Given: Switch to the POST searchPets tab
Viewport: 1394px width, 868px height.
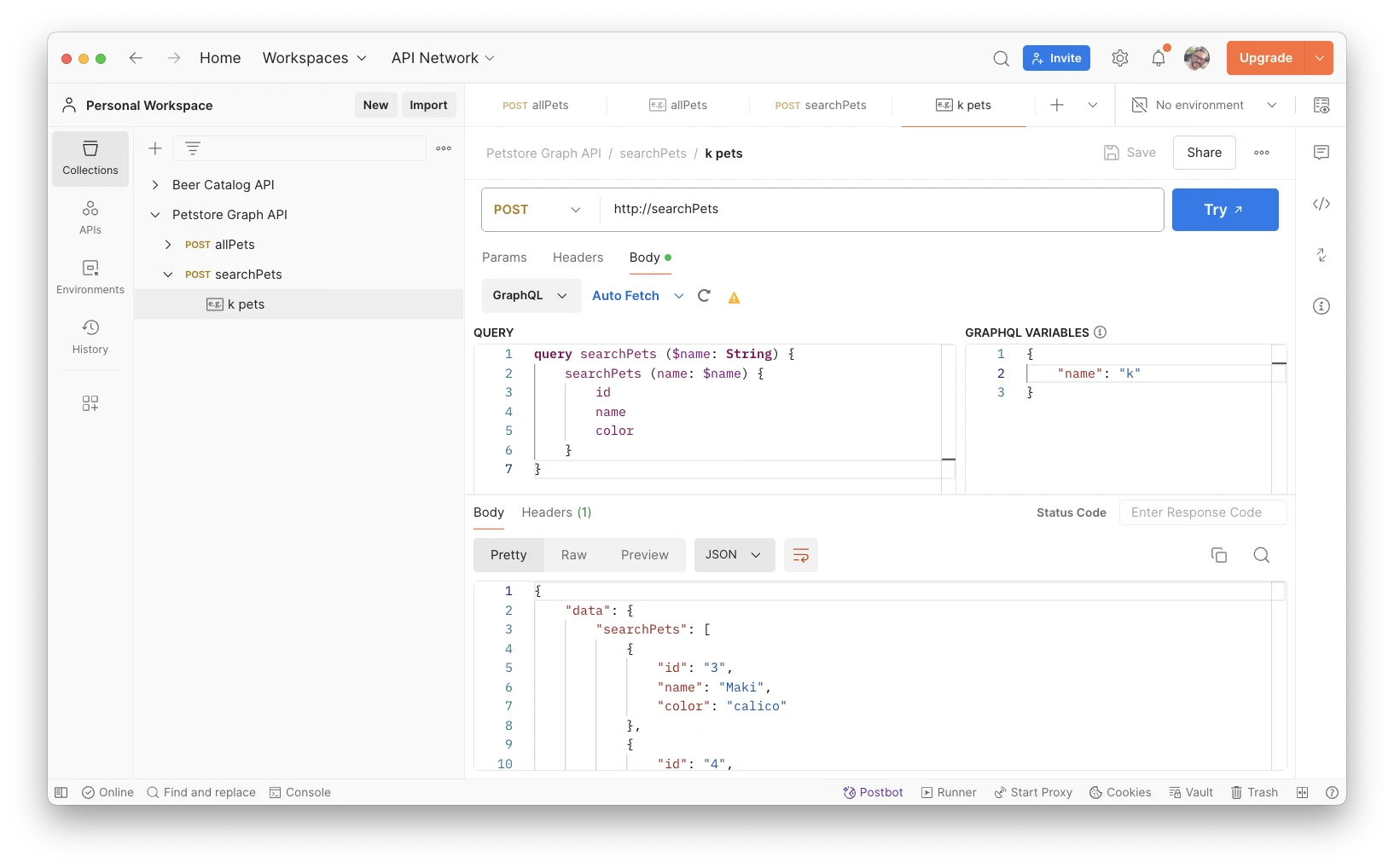Looking at the screenshot, I should click(820, 105).
